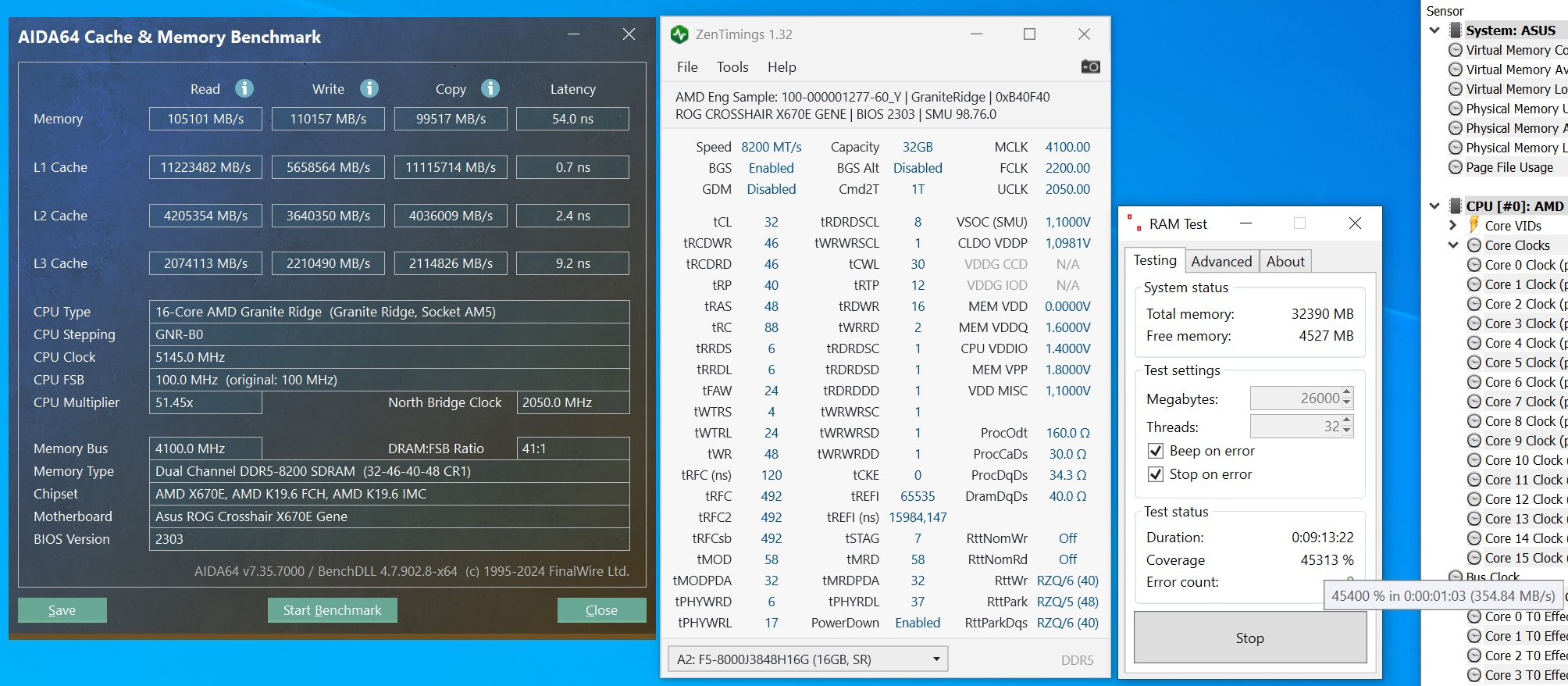Viewport: 1568px width, 686px height.
Task: Click the Core 3 T0 Effe sensor icon
Action: click(x=1474, y=675)
